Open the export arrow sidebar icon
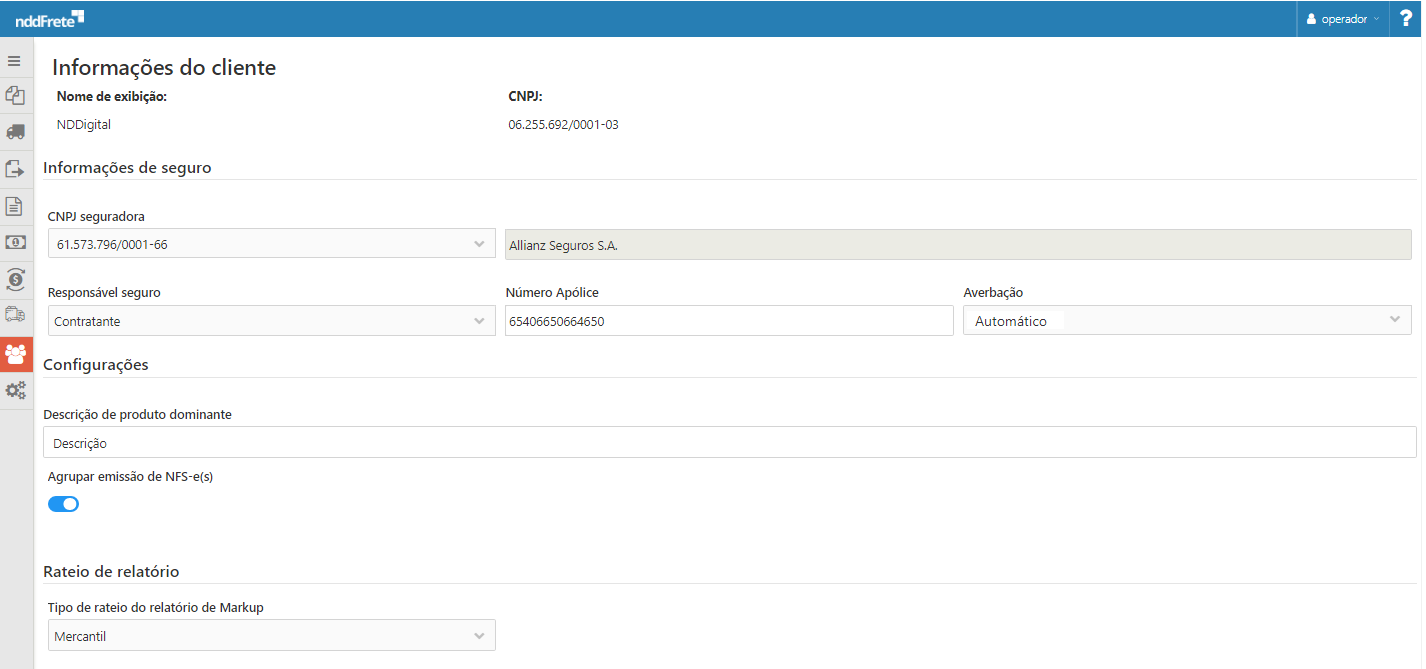This screenshot has width=1426, height=669. pos(15,169)
